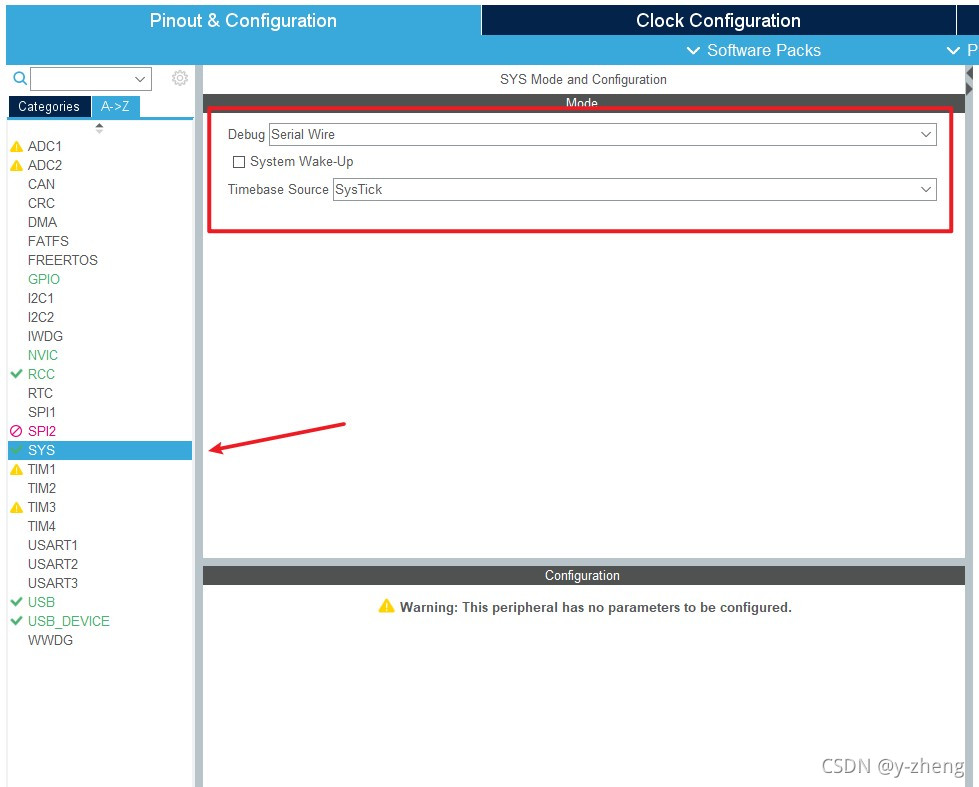Click the sort arrows above ADC1
979x787 pixels.
click(x=99, y=128)
